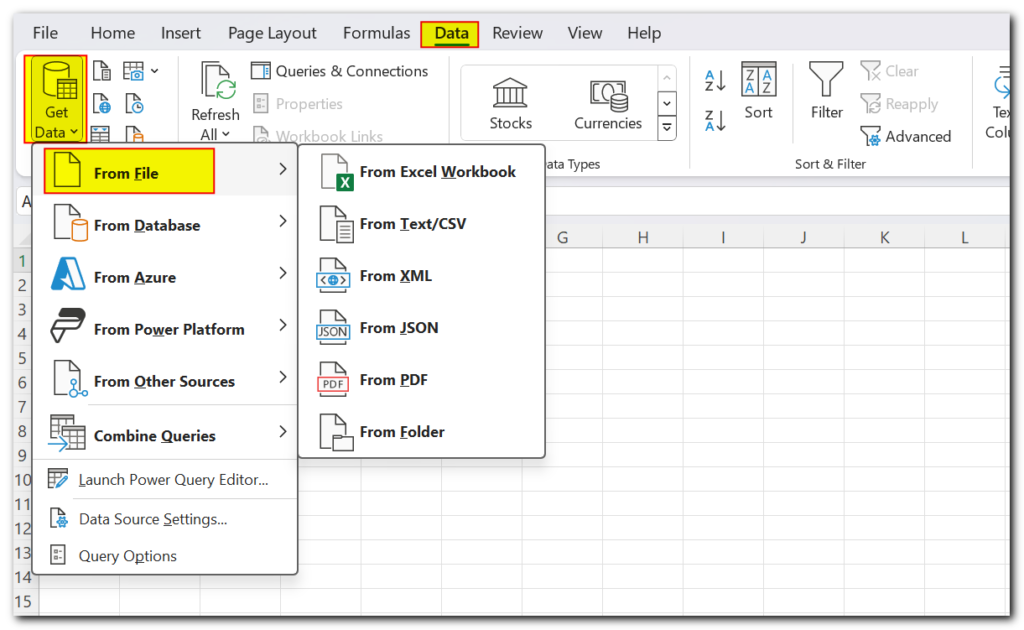Switch to the Page Layout tab
The height and width of the screenshot is (630, 1024).
point(272,33)
